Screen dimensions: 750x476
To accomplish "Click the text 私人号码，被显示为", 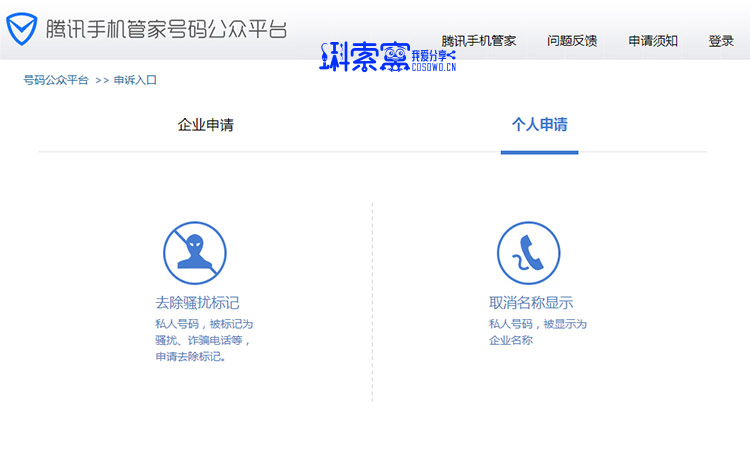I will click(x=538, y=324).
